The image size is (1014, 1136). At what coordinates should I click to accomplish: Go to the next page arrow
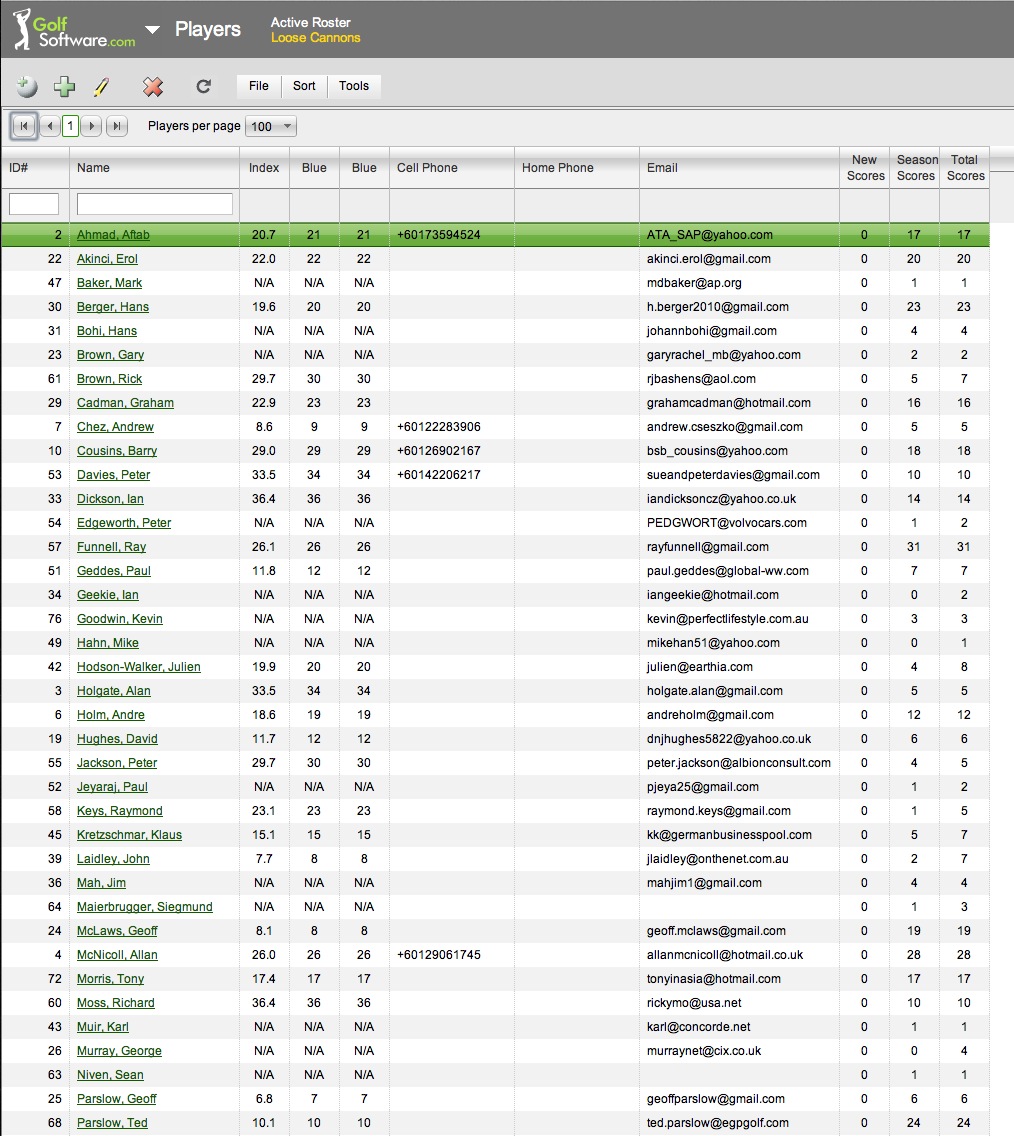[92, 126]
